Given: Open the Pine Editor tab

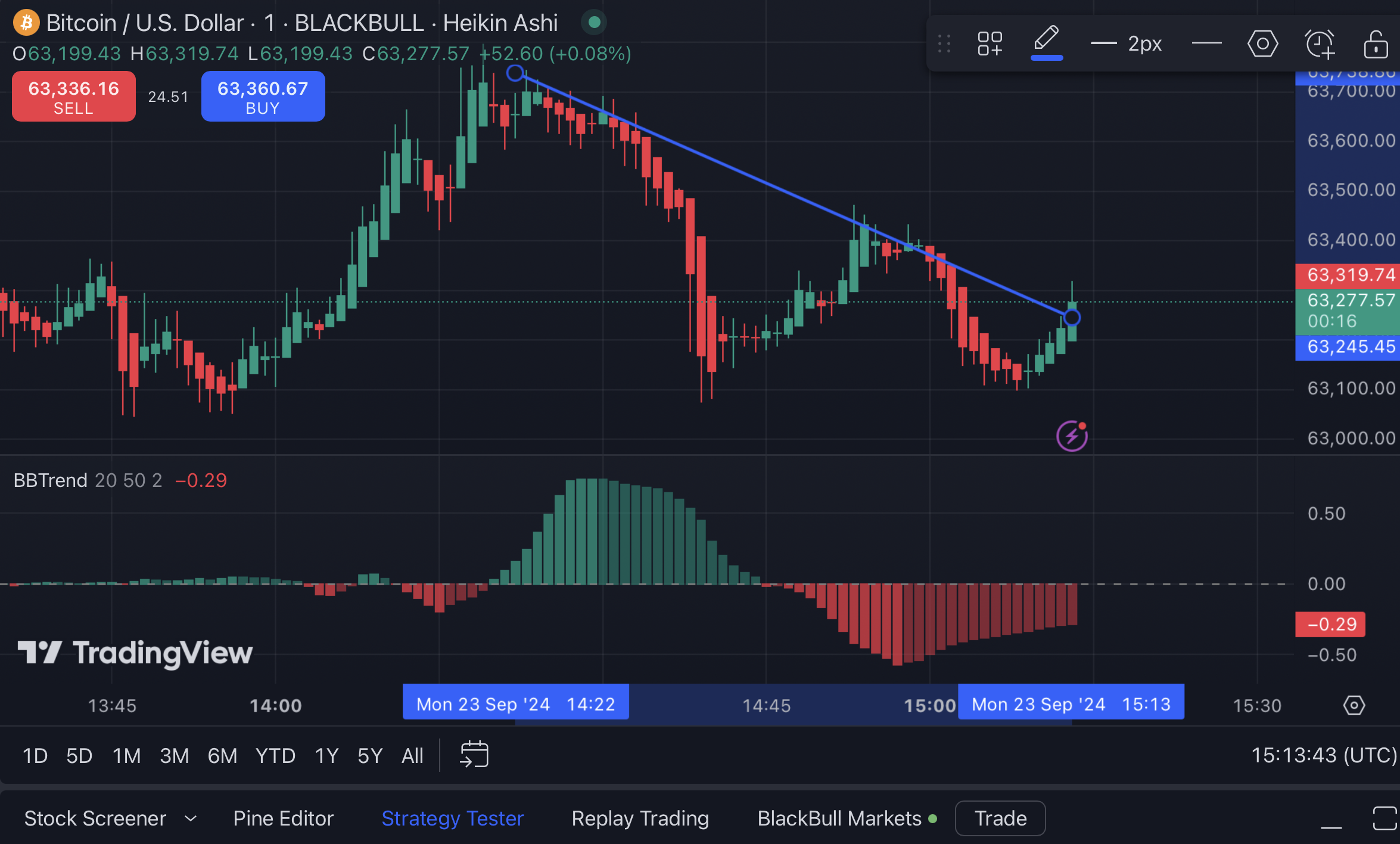Looking at the screenshot, I should pyautogui.click(x=283, y=818).
